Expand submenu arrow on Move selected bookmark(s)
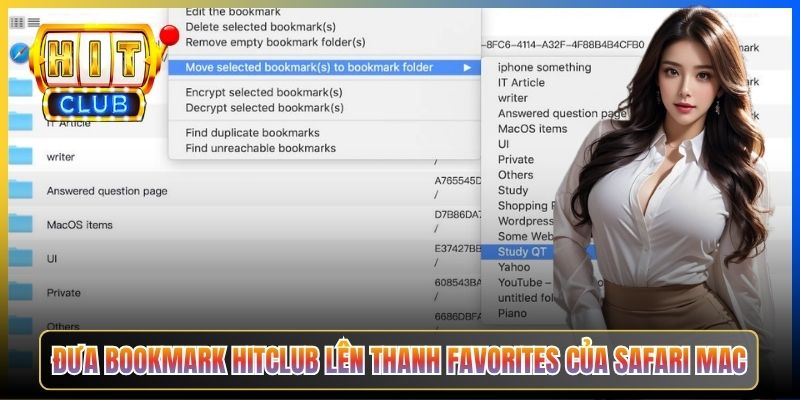The height and width of the screenshot is (400, 800). pos(467,67)
